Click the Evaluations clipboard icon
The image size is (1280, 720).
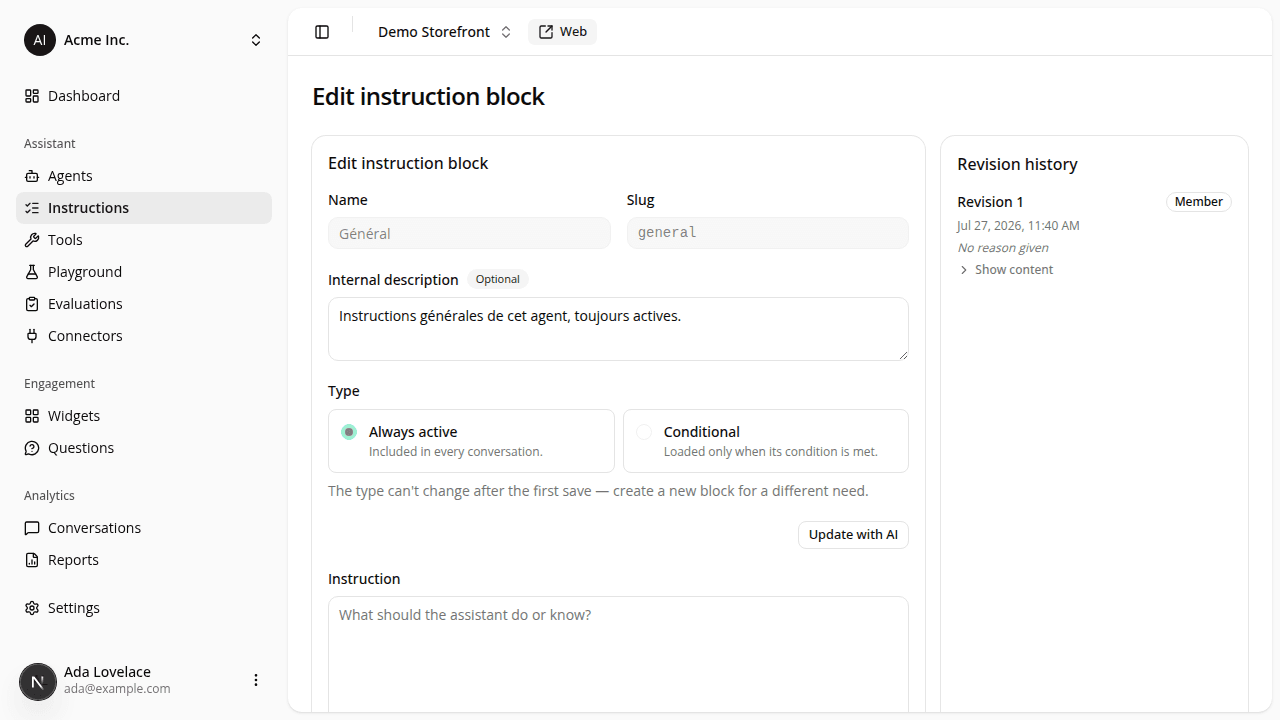[32, 304]
